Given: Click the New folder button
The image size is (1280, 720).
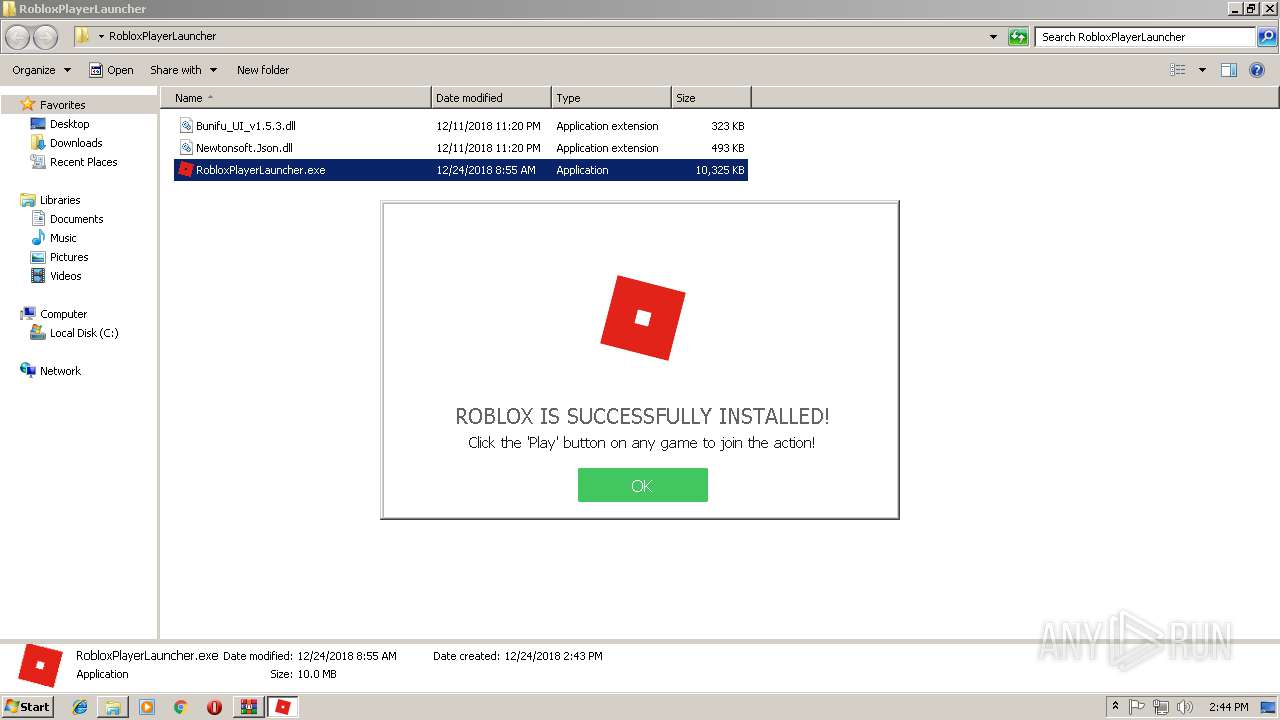Looking at the screenshot, I should [x=263, y=70].
